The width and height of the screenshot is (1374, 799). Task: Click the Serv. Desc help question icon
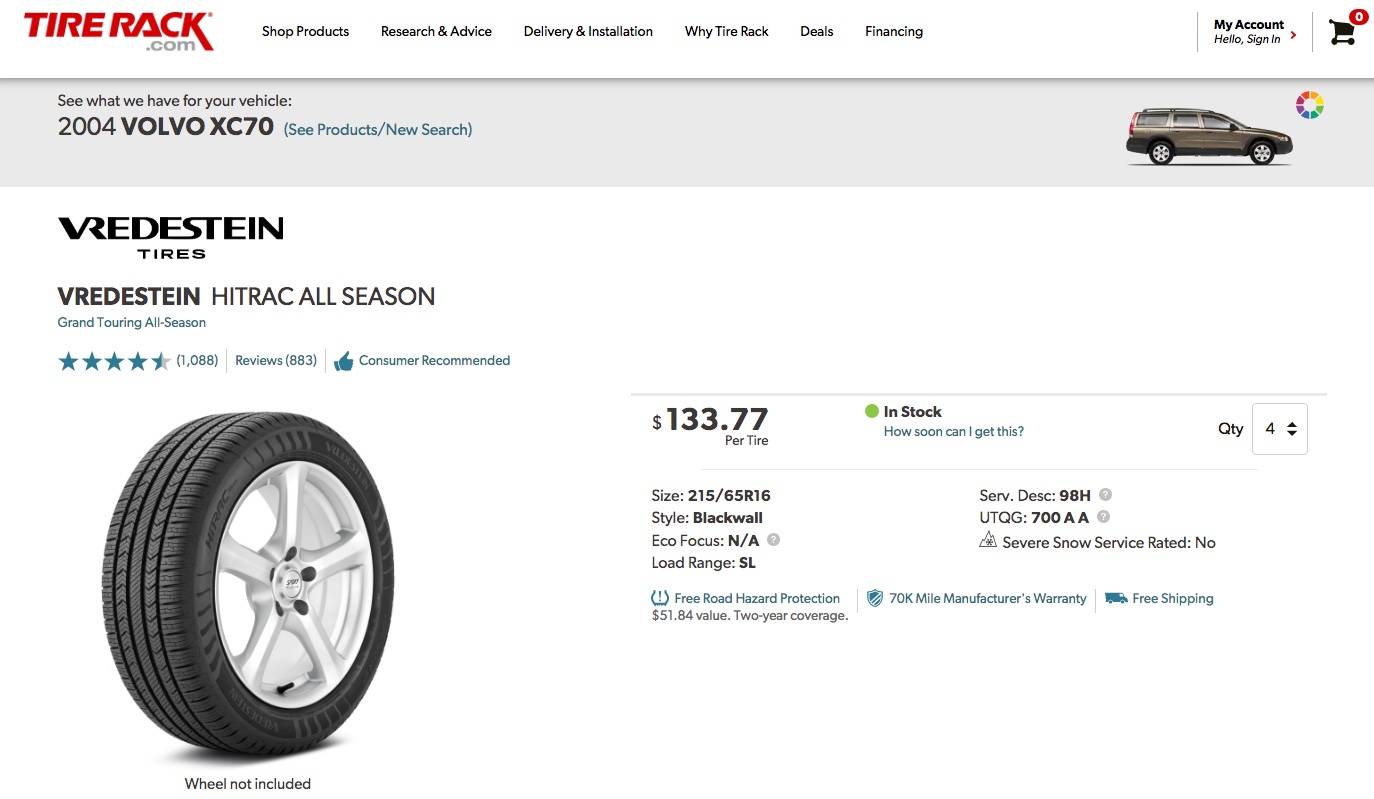(1105, 494)
